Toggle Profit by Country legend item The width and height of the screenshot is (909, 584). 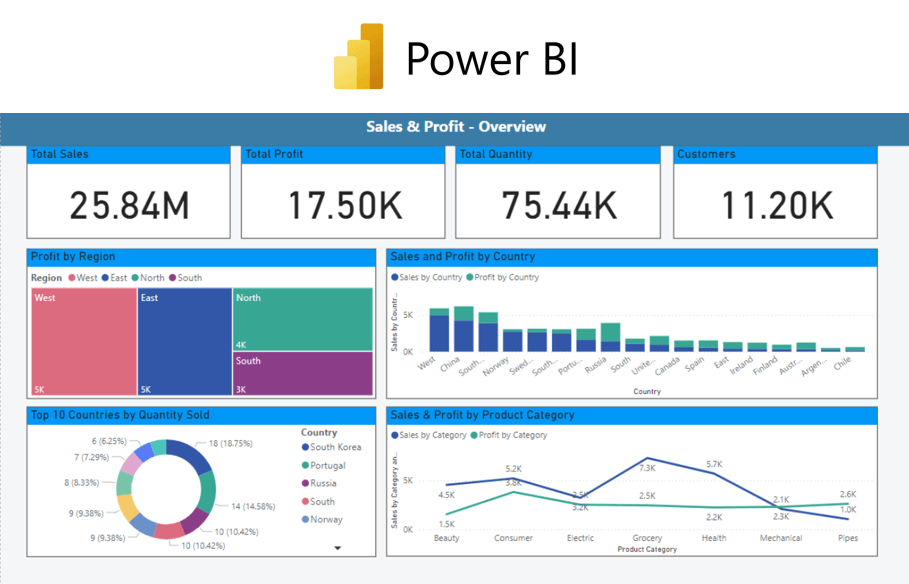[x=505, y=277]
